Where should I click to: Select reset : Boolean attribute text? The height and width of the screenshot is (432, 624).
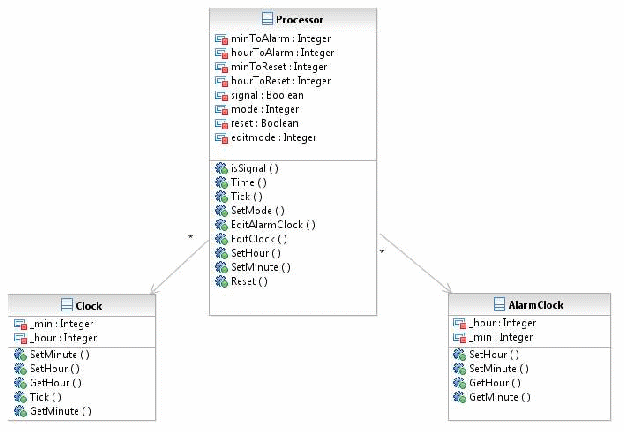pos(265,123)
